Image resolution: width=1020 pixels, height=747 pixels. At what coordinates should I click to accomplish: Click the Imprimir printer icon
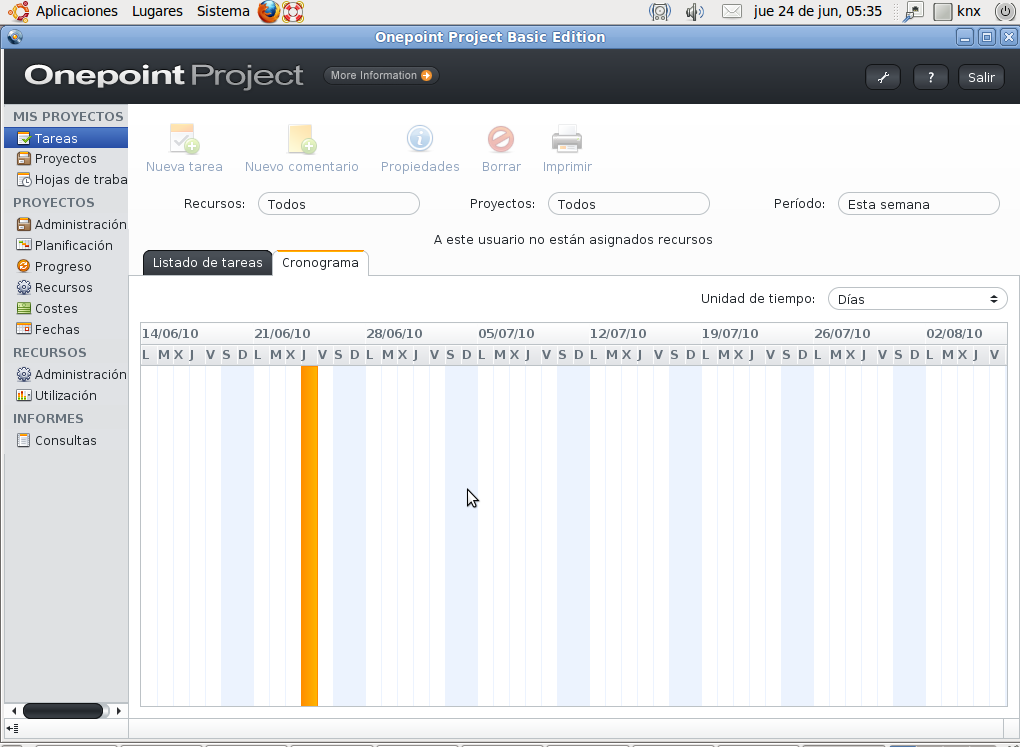pos(566,140)
